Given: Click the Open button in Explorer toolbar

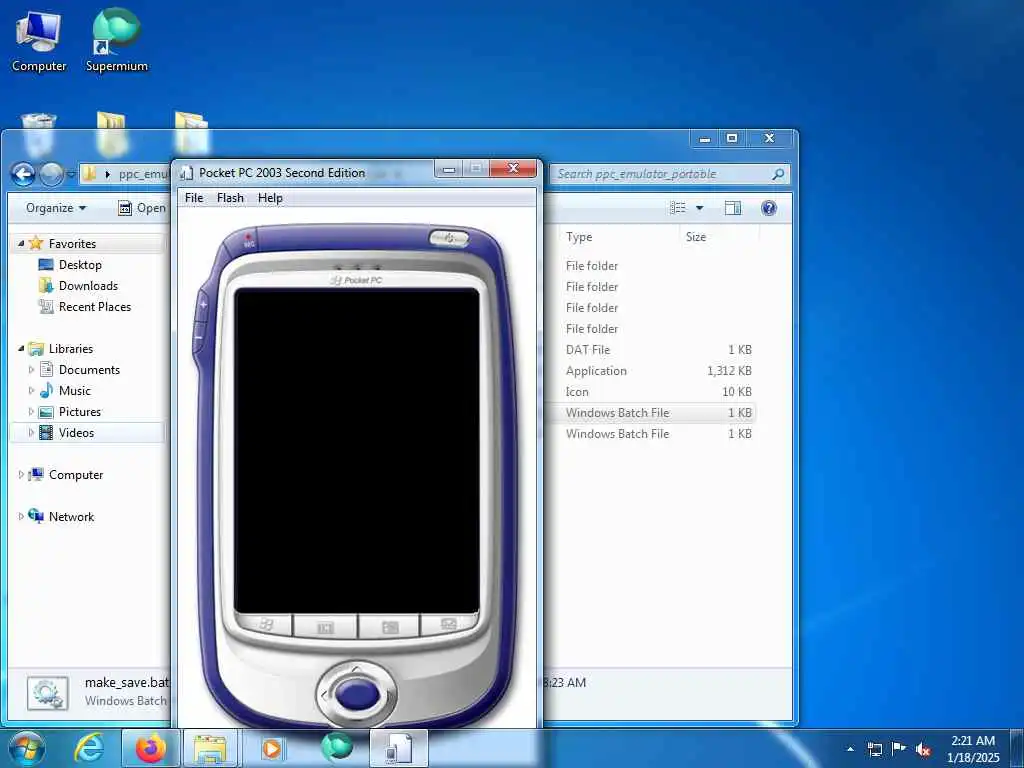Looking at the screenshot, I should [142, 208].
